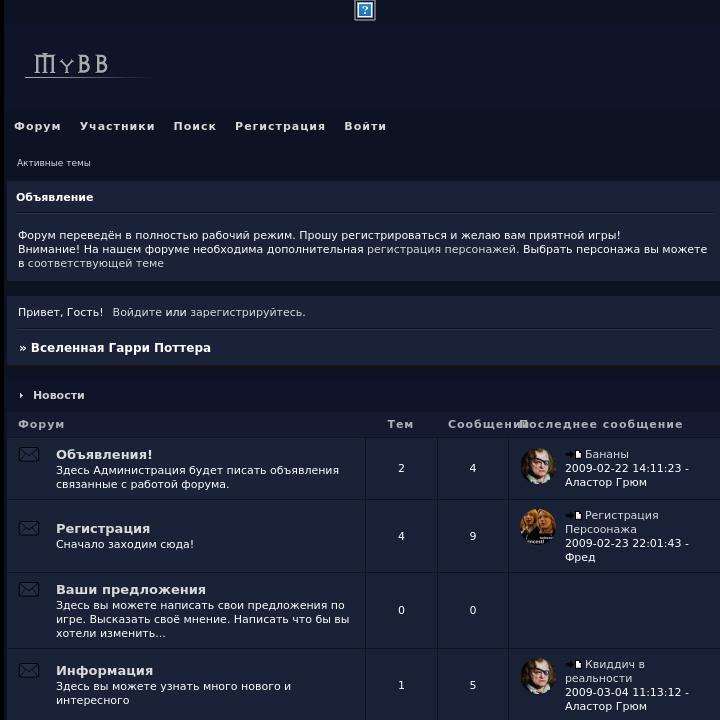Open avatar in the Информация last post

pos(538,676)
